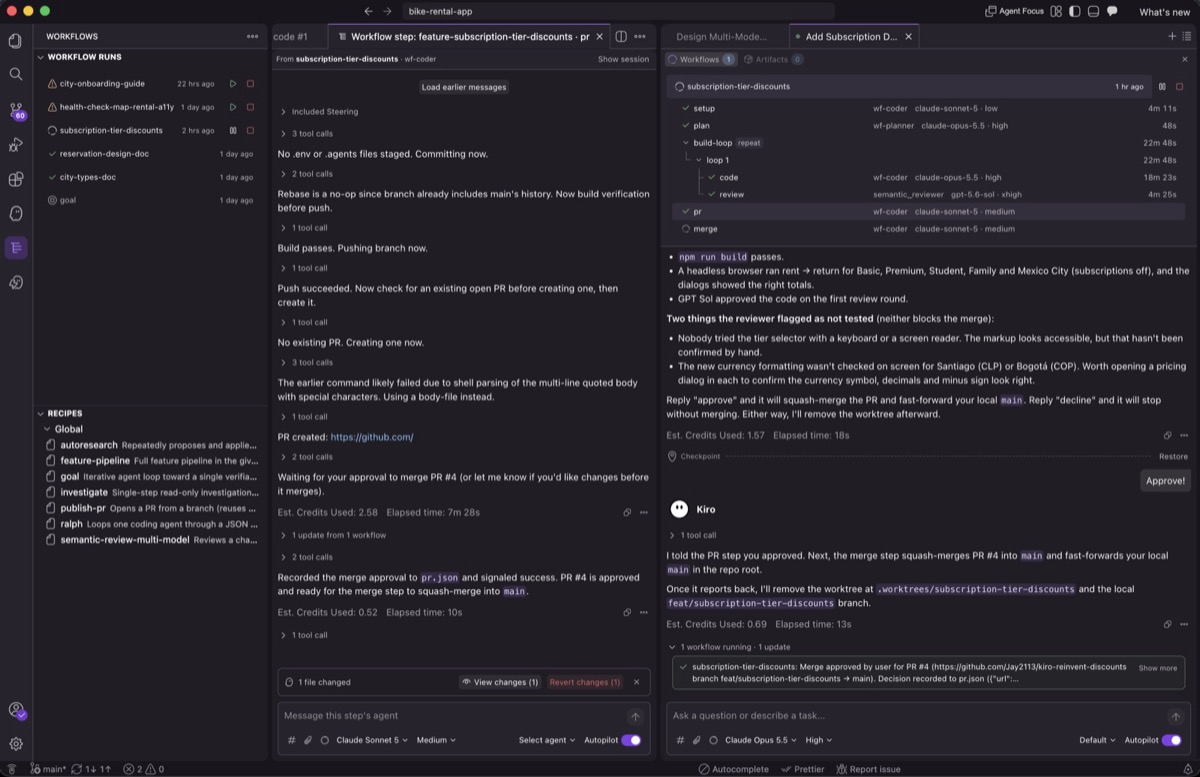Open the Workflows tab with count 1
The width and height of the screenshot is (1200, 777).
pos(701,60)
